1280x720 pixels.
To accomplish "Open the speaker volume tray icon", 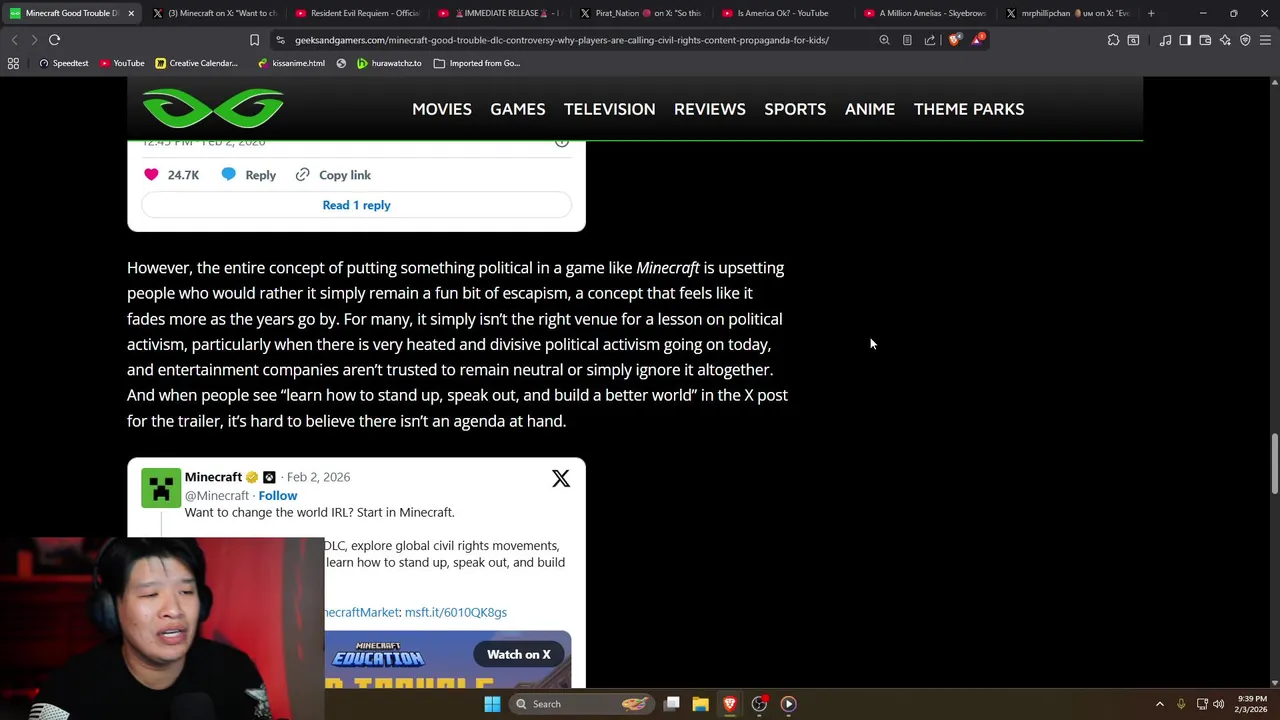I will tap(1218, 704).
